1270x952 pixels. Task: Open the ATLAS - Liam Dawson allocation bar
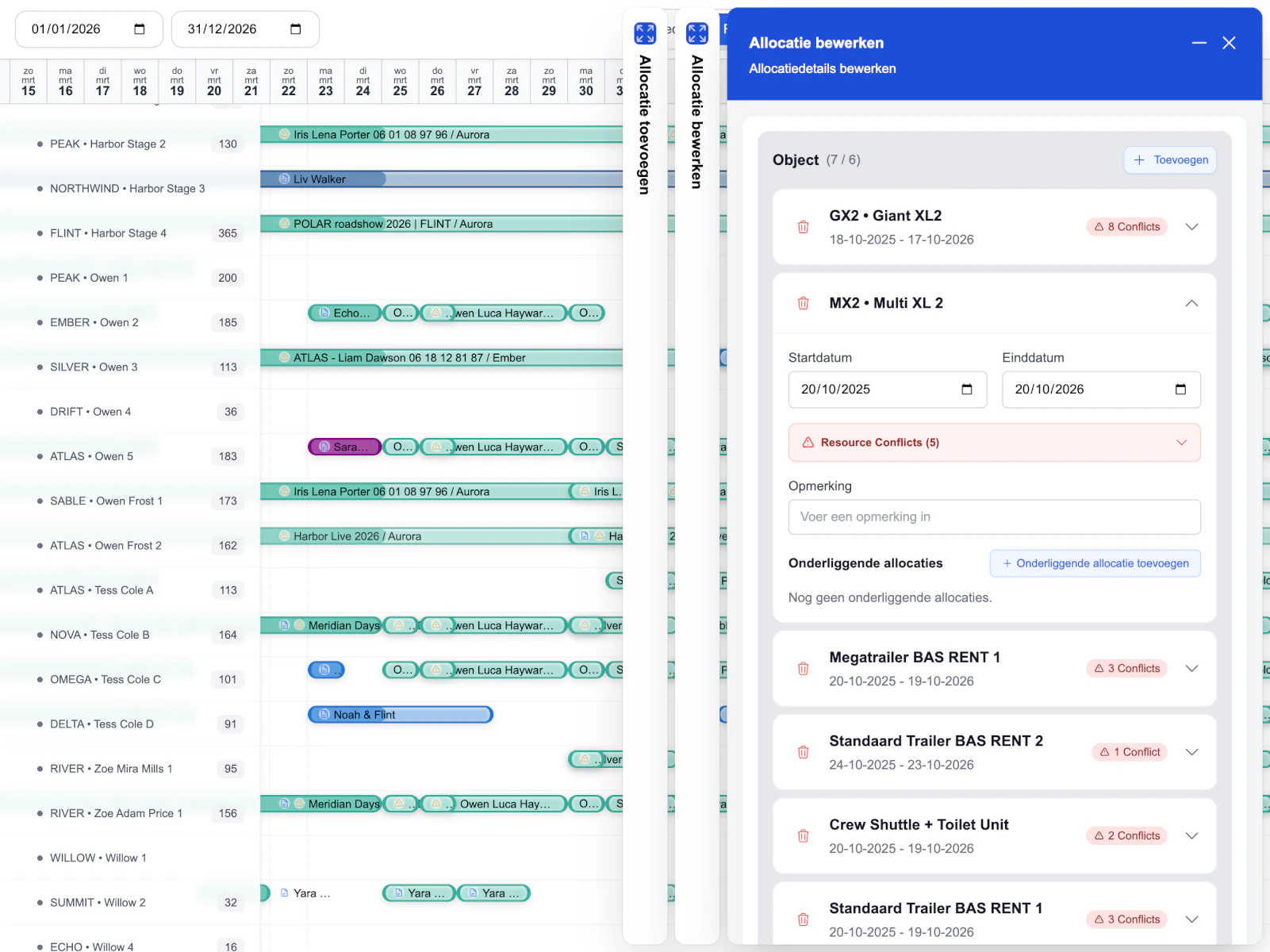click(x=441, y=358)
